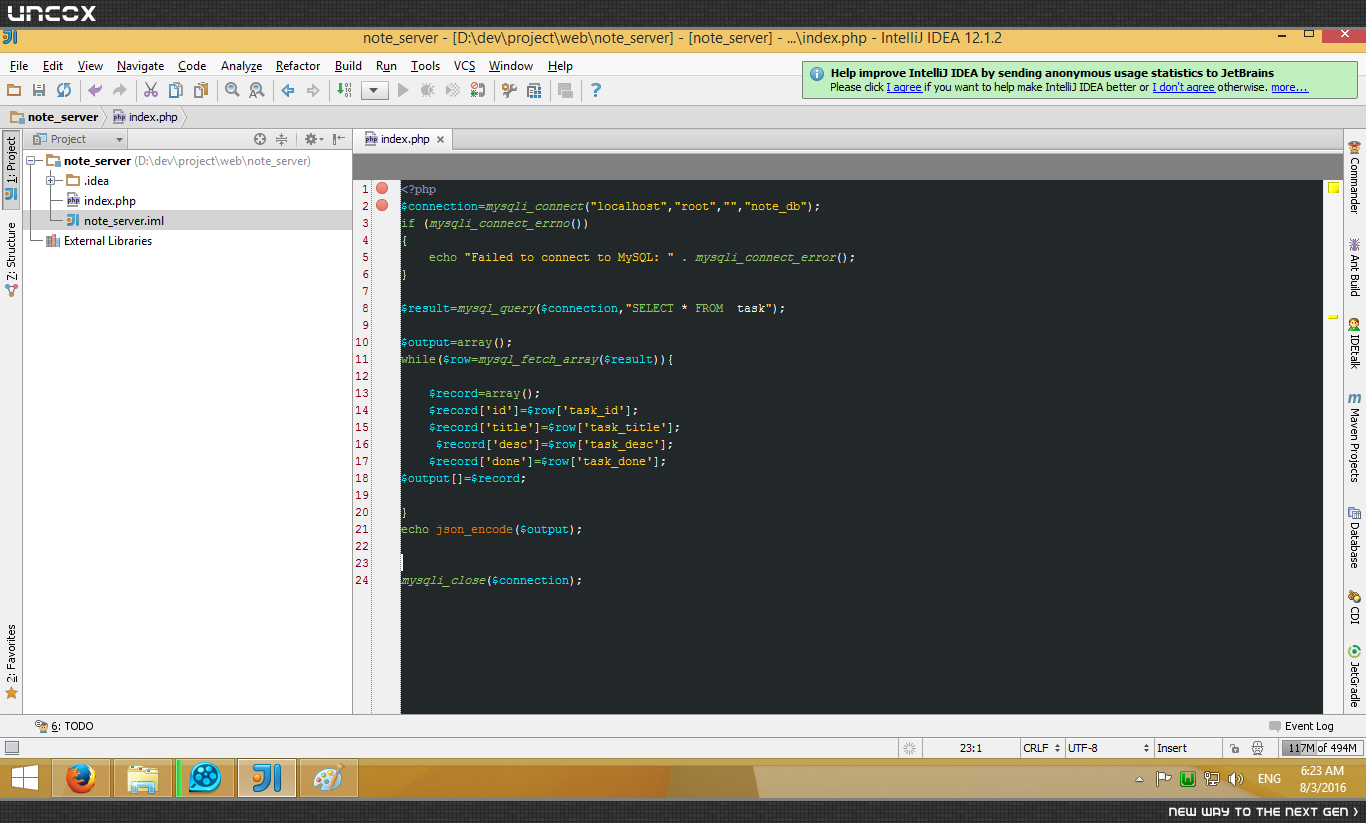Open the Event Log panel
Viewport: 1366px width, 823px height.
(1301, 726)
